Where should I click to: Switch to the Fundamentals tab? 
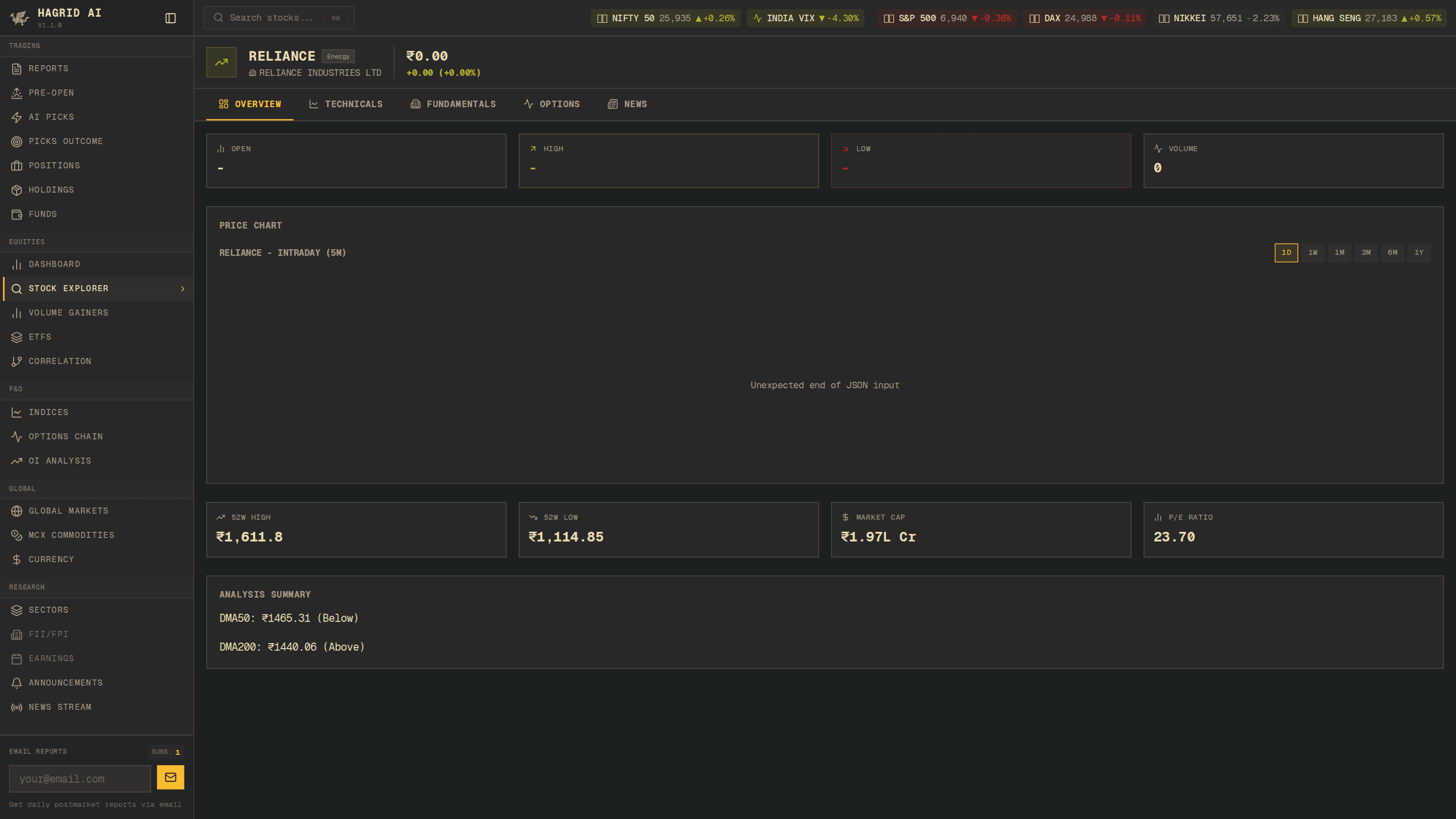[x=453, y=104]
